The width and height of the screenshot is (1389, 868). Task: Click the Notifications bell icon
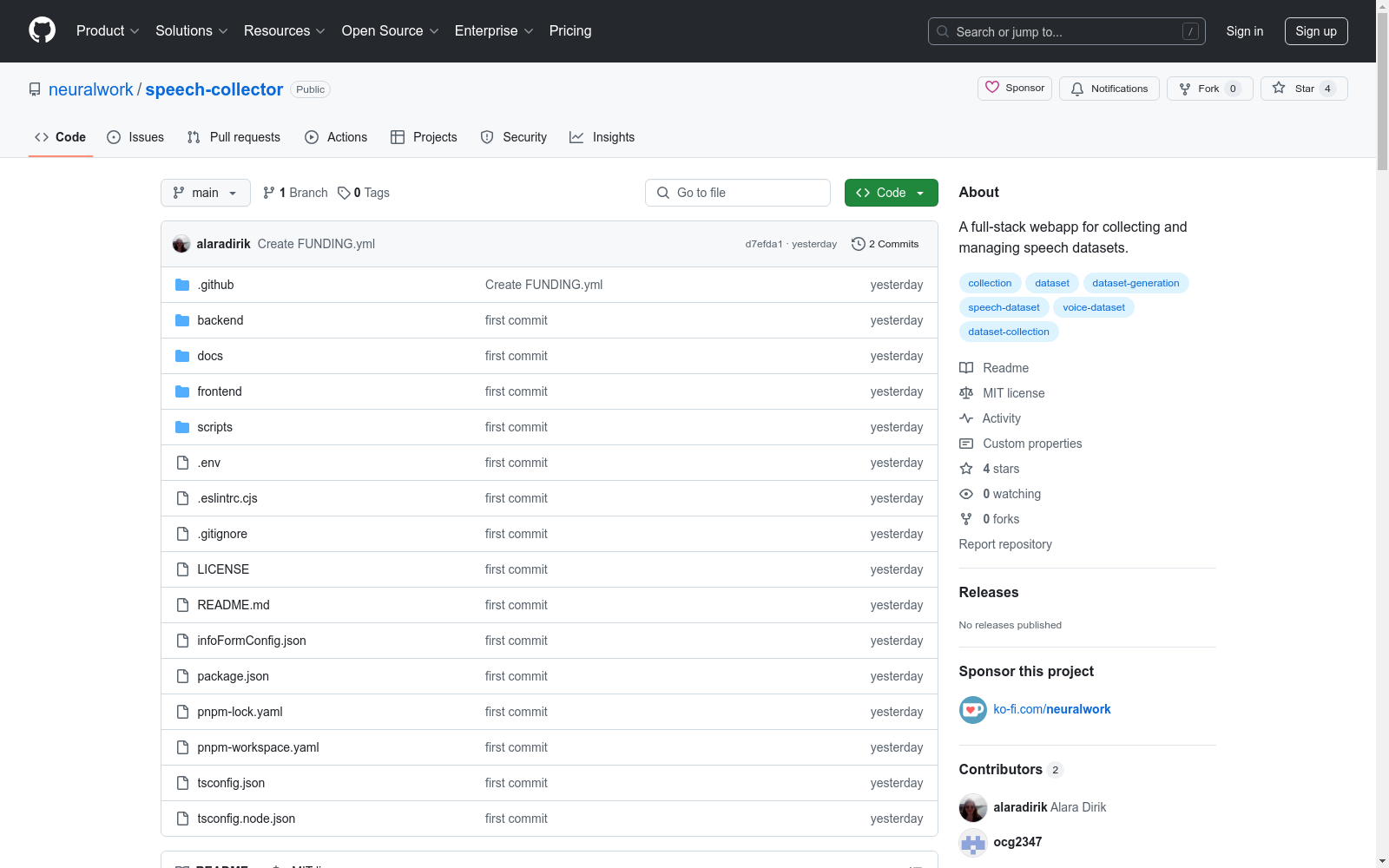point(1077,89)
